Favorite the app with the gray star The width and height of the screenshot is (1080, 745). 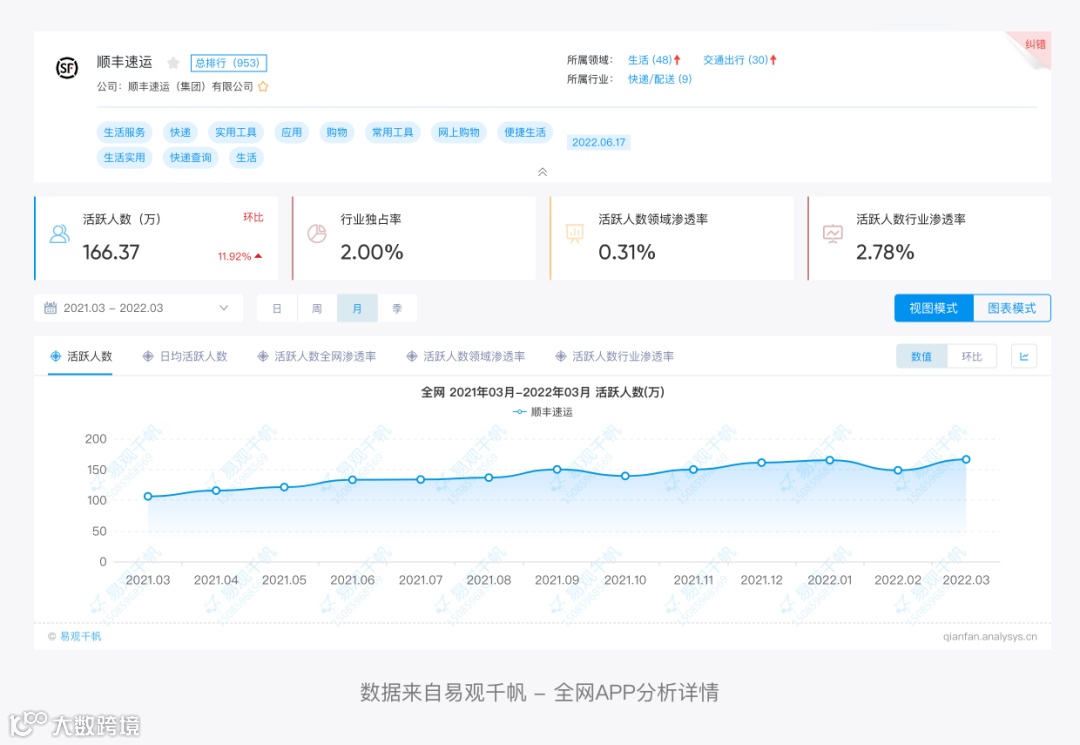tap(174, 63)
